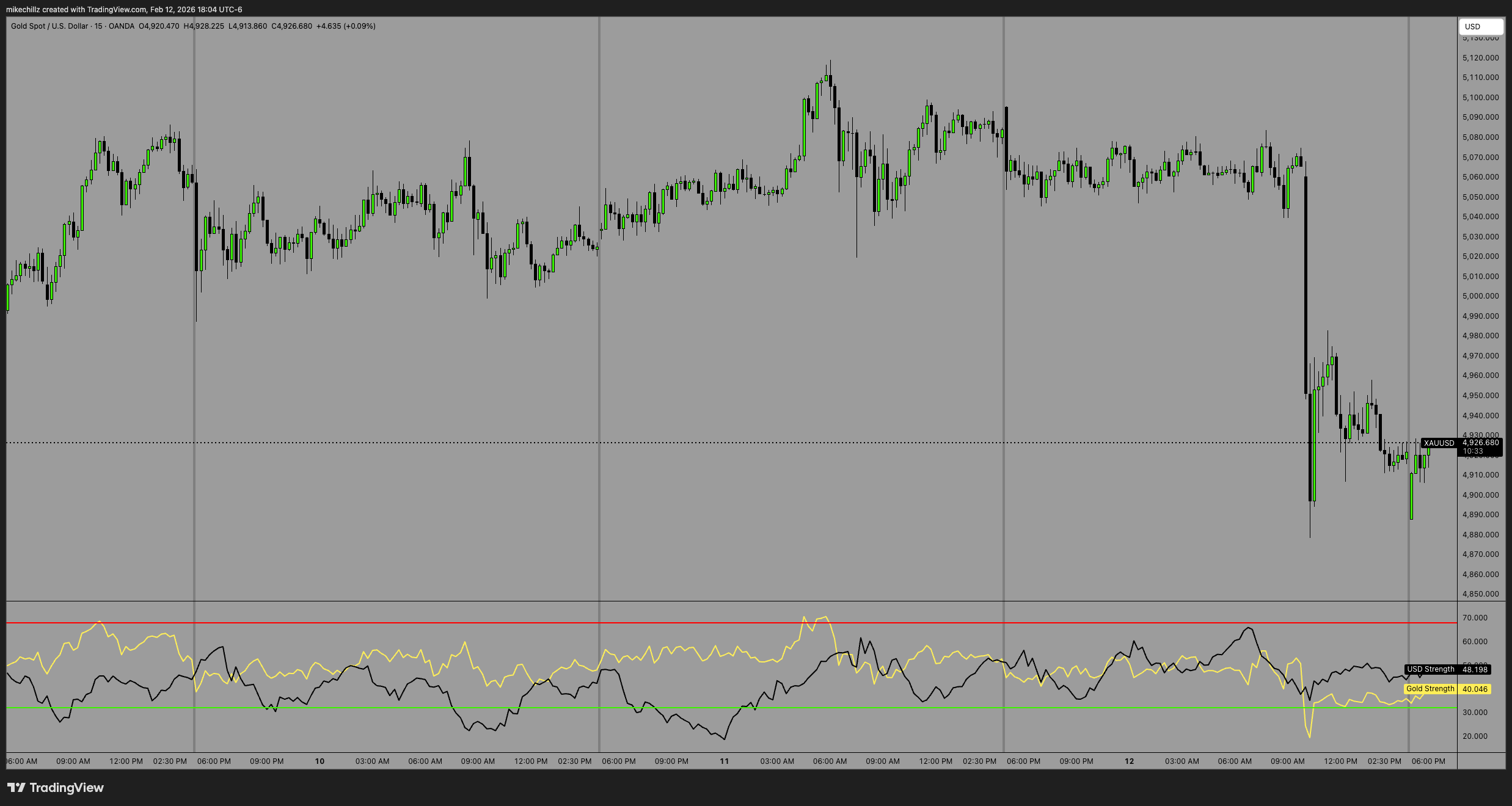Click the 5,100.000 price axis label
1512x806 pixels.
(1480, 98)
